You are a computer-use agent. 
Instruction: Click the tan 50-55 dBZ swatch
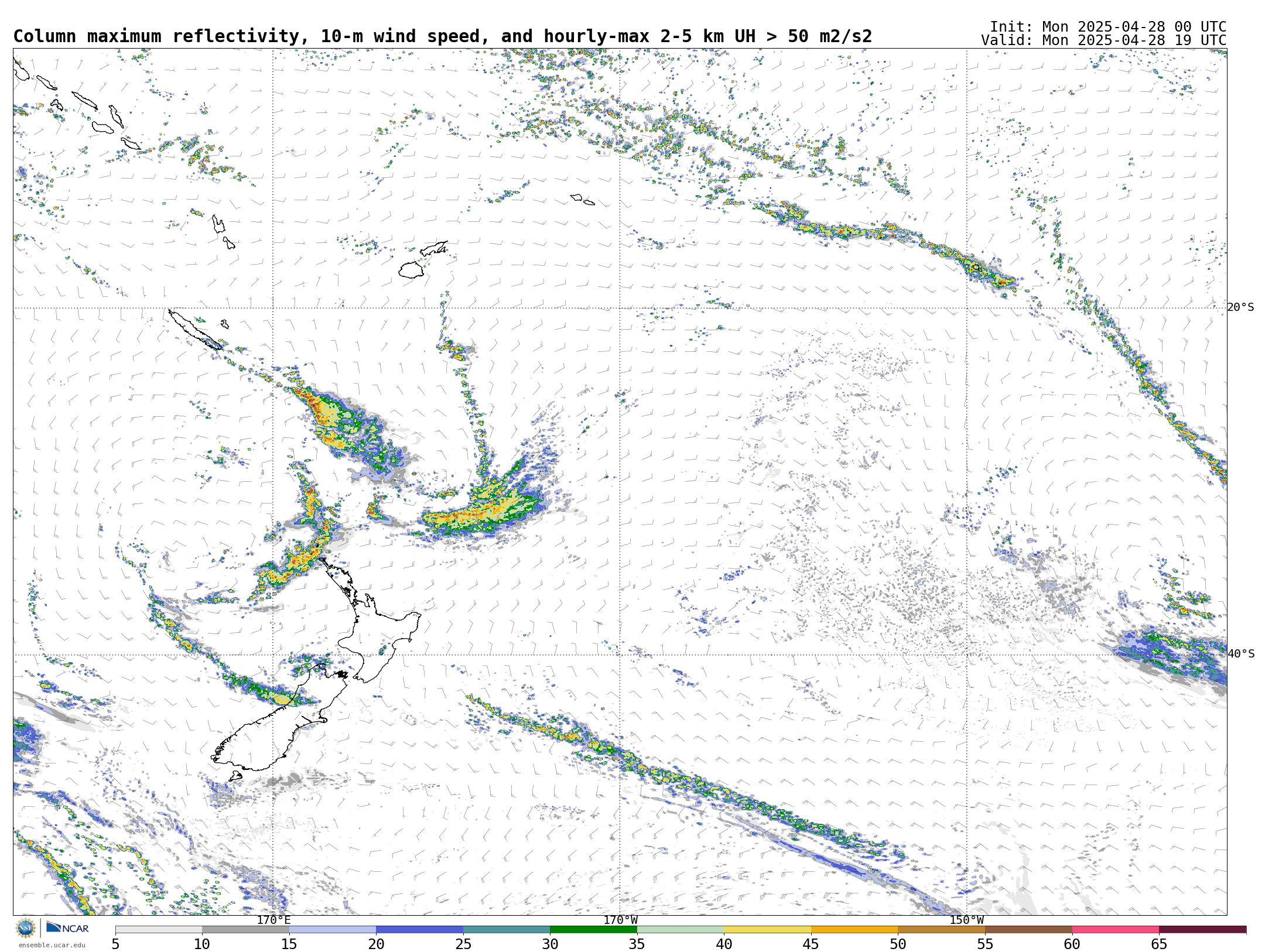coord(941,930)
